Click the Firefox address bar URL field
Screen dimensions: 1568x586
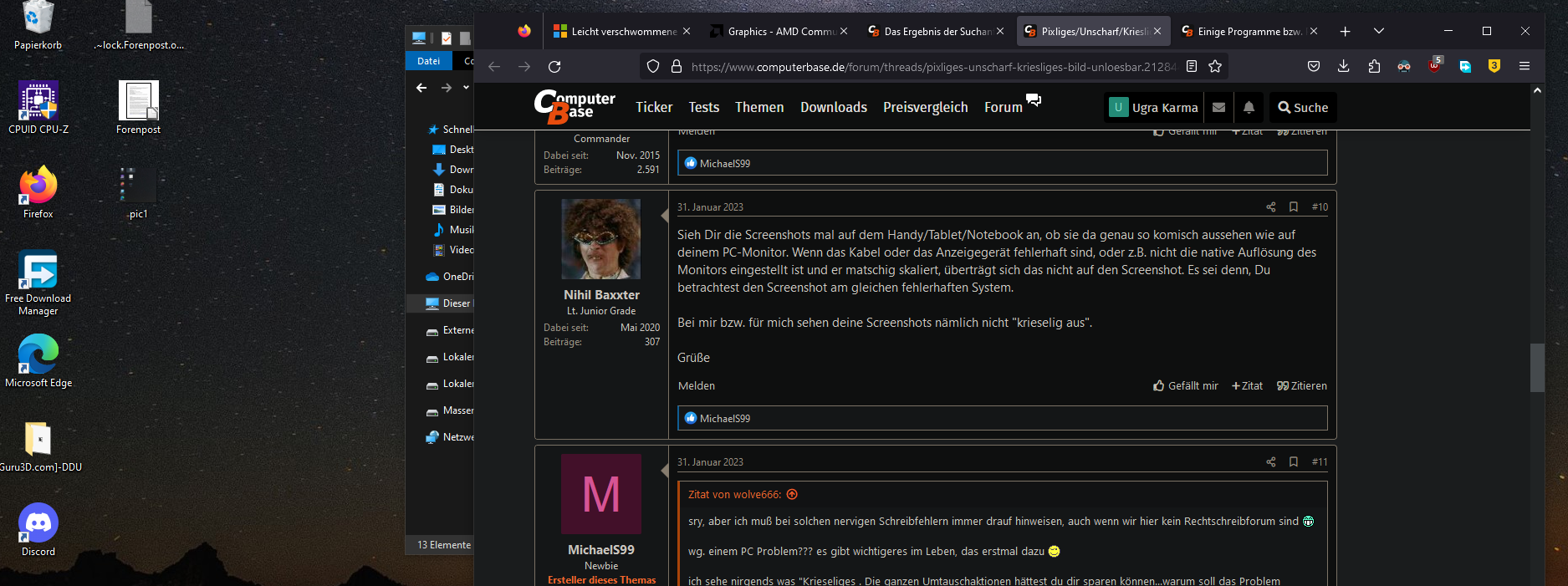932,67
